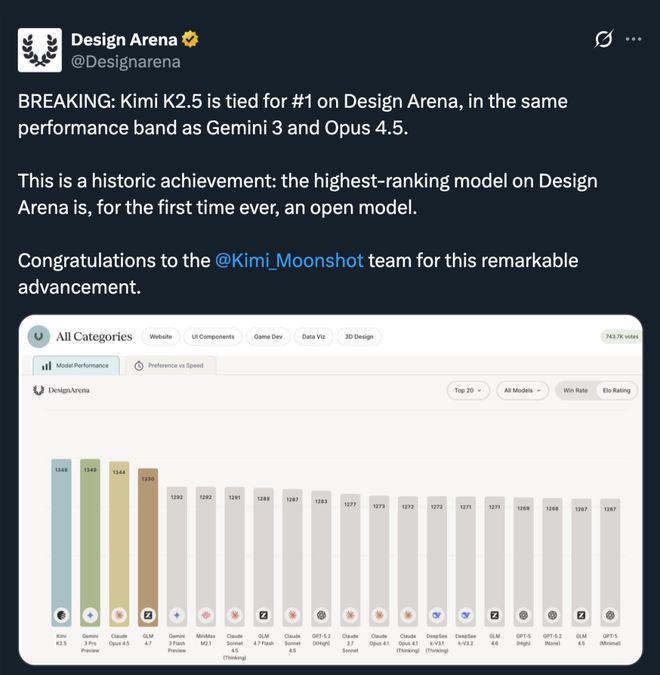Open the @Kimi_Moonshot mention link

(290, 261)
